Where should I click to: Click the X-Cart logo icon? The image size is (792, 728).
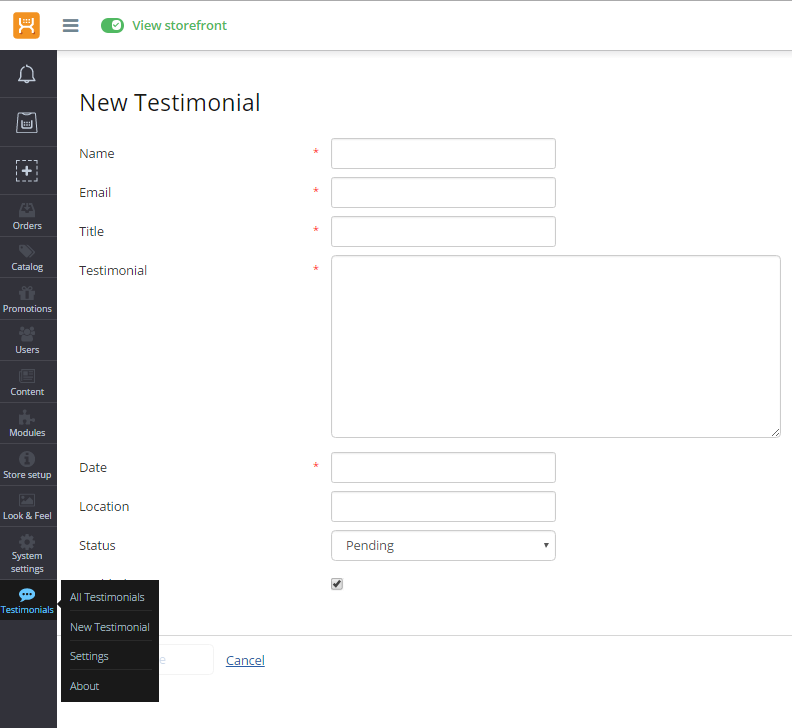pyautogui.click(x=26, y=25)
